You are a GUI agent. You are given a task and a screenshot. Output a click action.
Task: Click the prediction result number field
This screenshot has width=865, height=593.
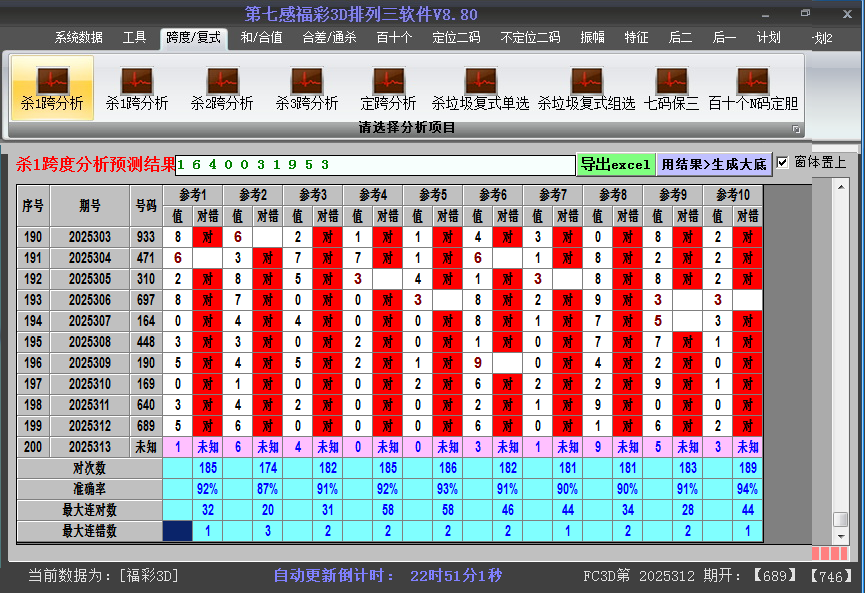(375, 165)
